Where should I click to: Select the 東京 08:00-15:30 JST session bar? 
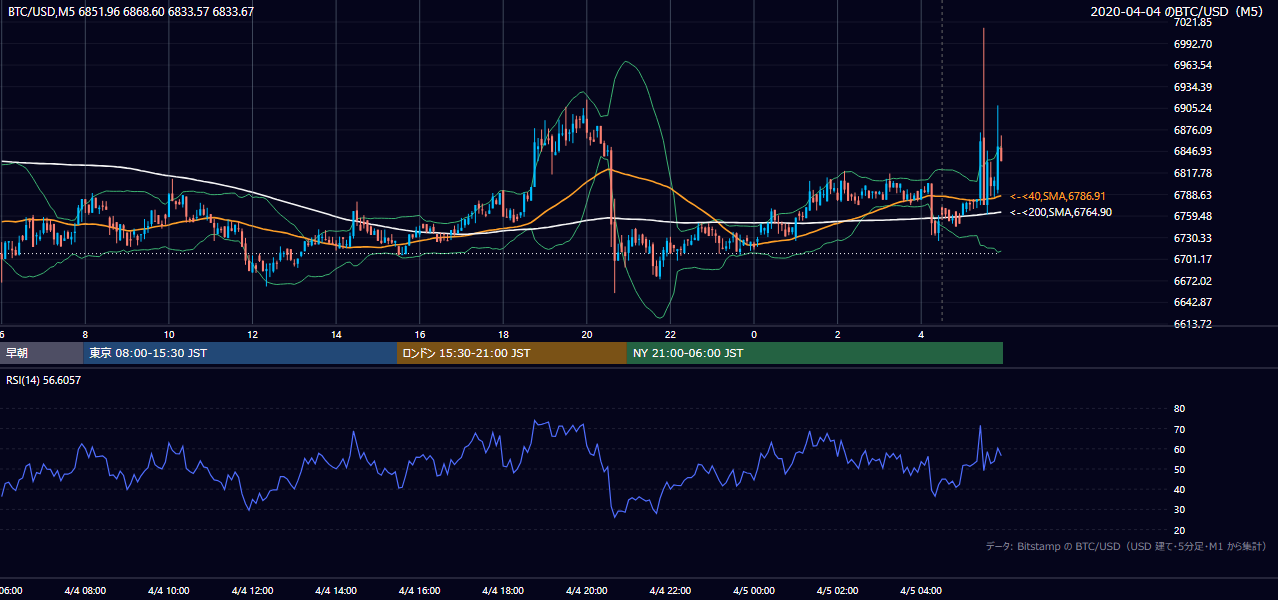[x=240, y=353]
